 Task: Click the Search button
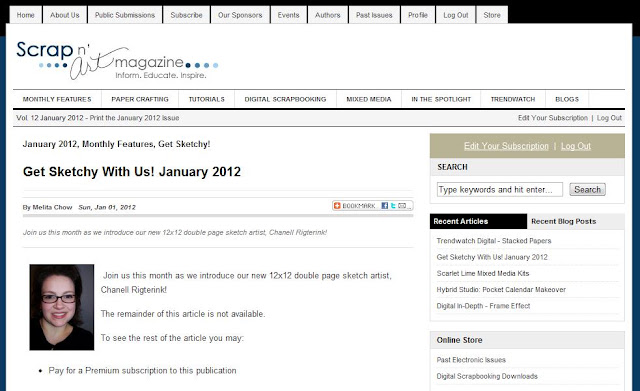tap(587, 189)
